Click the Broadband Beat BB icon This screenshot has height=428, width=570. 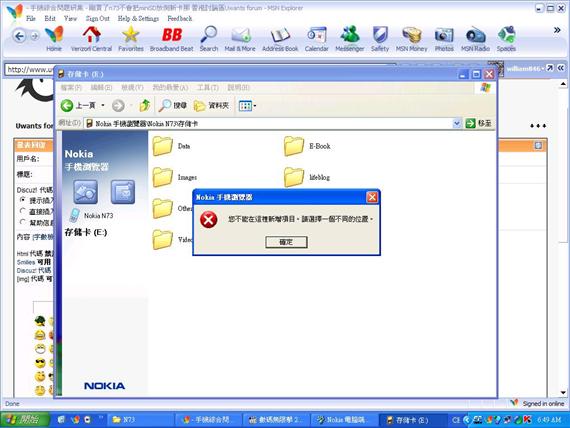(x=172, y=35)
